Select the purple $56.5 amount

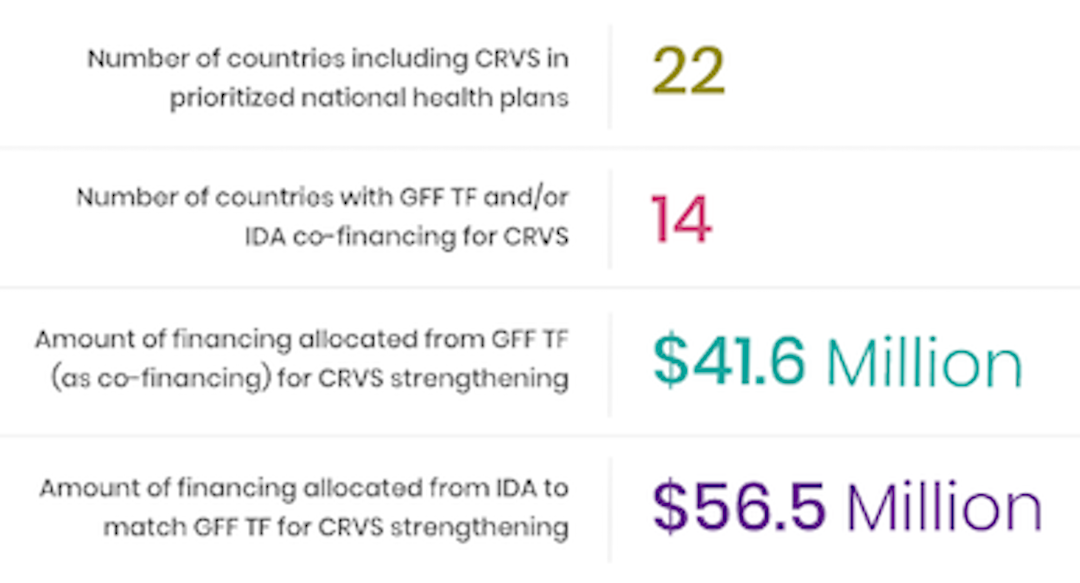pos(739,507)
